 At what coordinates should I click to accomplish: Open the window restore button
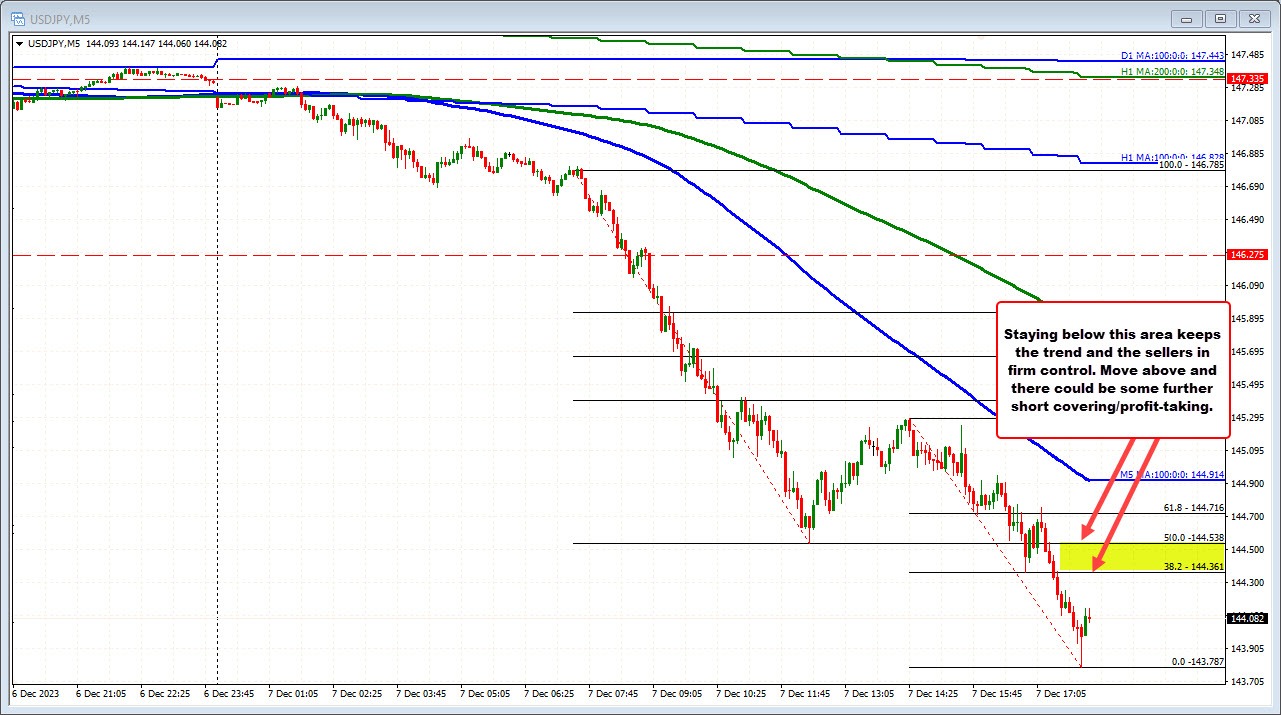(x=1219, y=18)
